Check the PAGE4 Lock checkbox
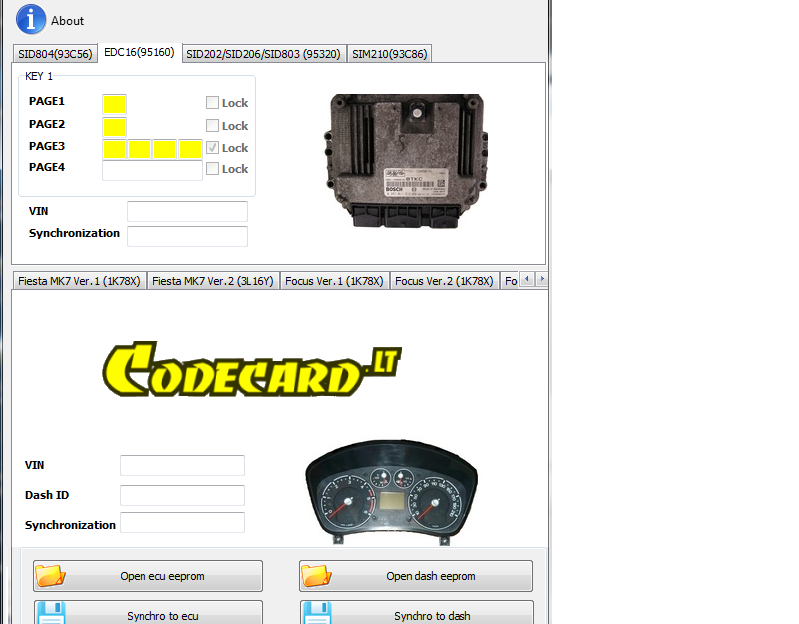The width and height of the screenshot is (799, 624). [212, 169]
